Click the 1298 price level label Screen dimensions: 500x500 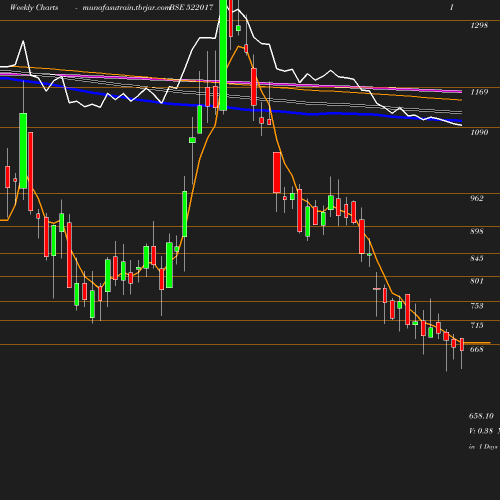[x=479, y=25]
